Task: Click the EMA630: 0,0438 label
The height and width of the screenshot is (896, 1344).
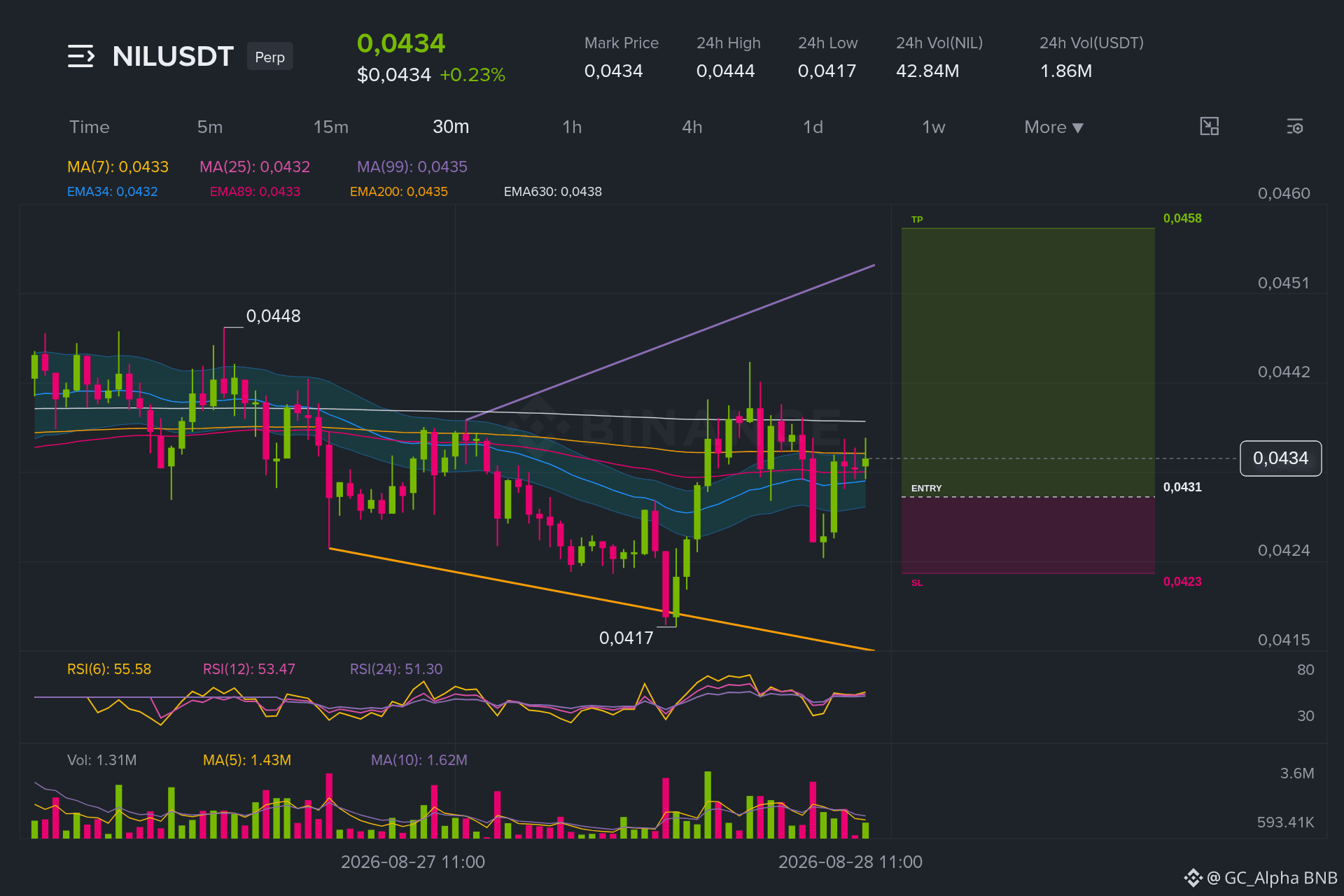Action: pos(553,192)
